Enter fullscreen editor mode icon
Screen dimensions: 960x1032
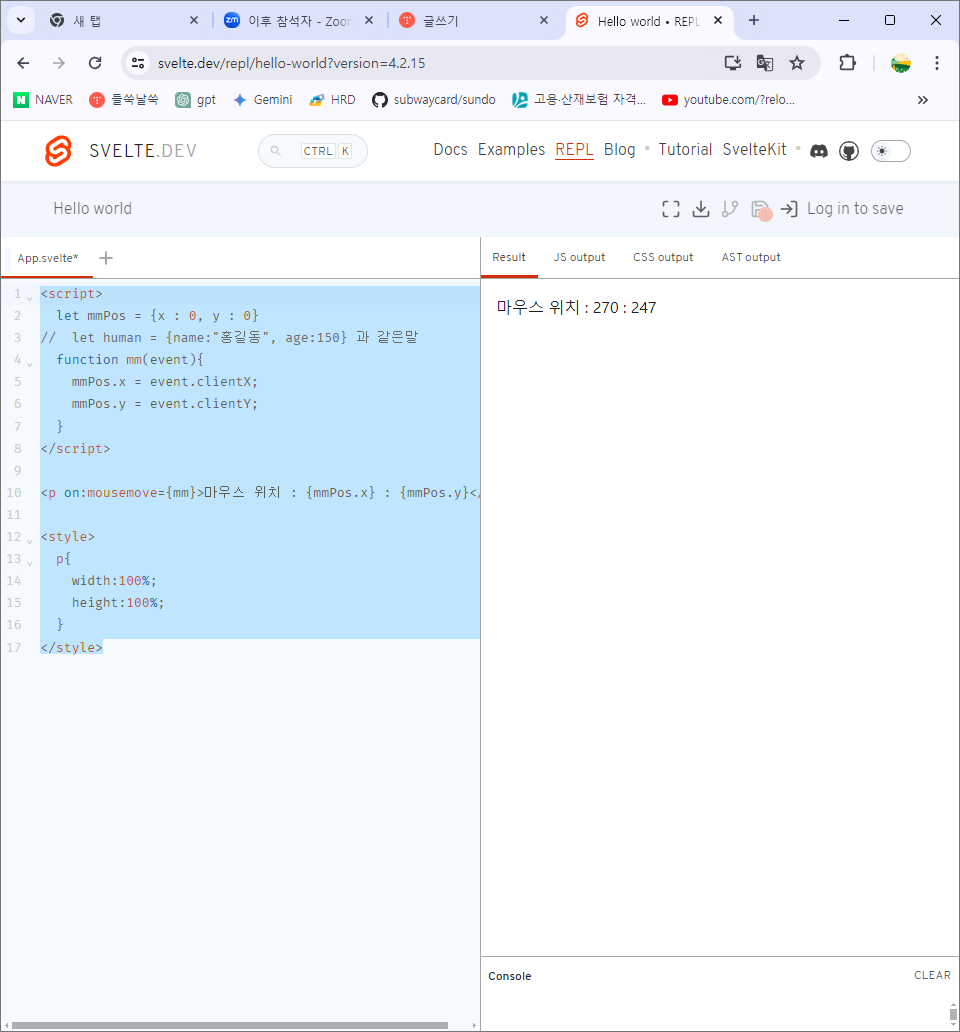point(670,209)
